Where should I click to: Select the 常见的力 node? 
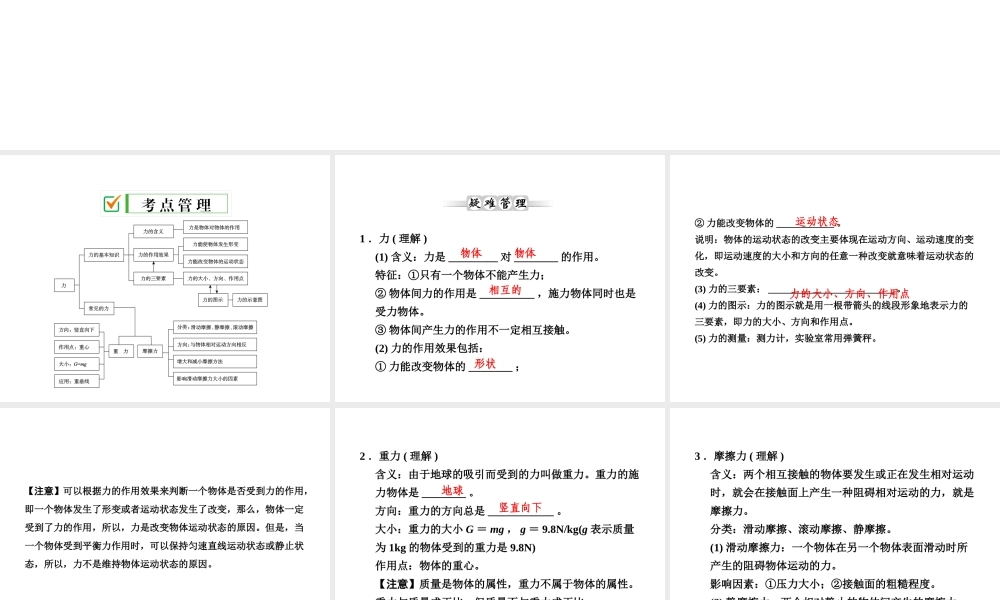99,308
